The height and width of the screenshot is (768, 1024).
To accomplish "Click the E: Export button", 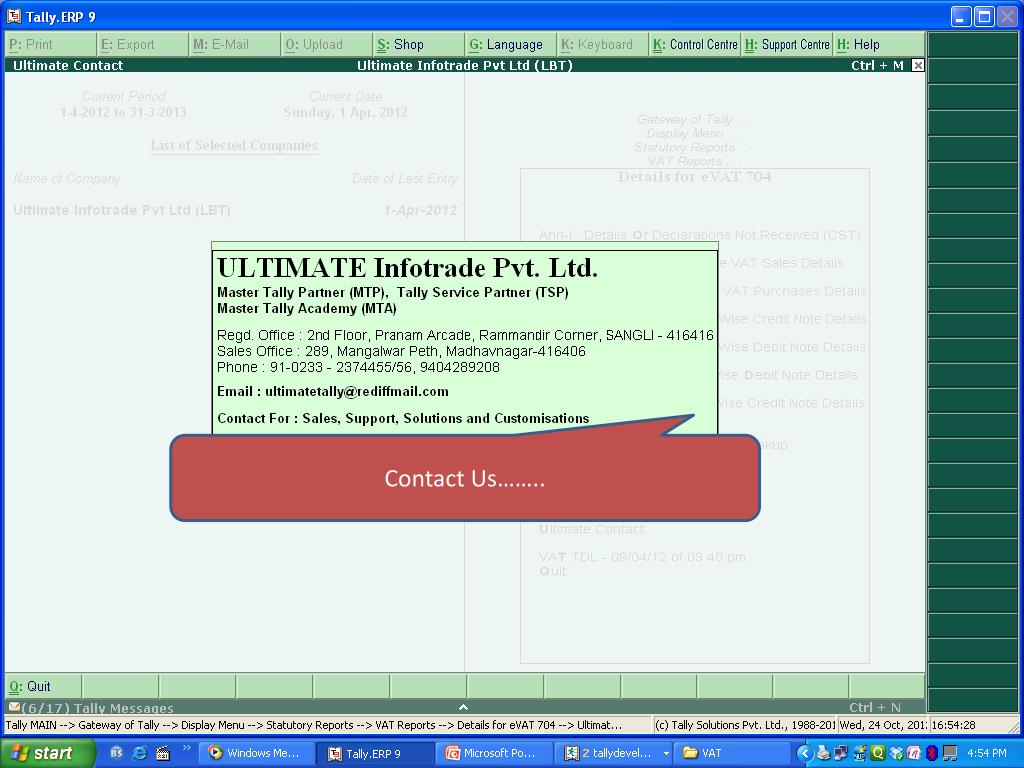I will point(143,44).
